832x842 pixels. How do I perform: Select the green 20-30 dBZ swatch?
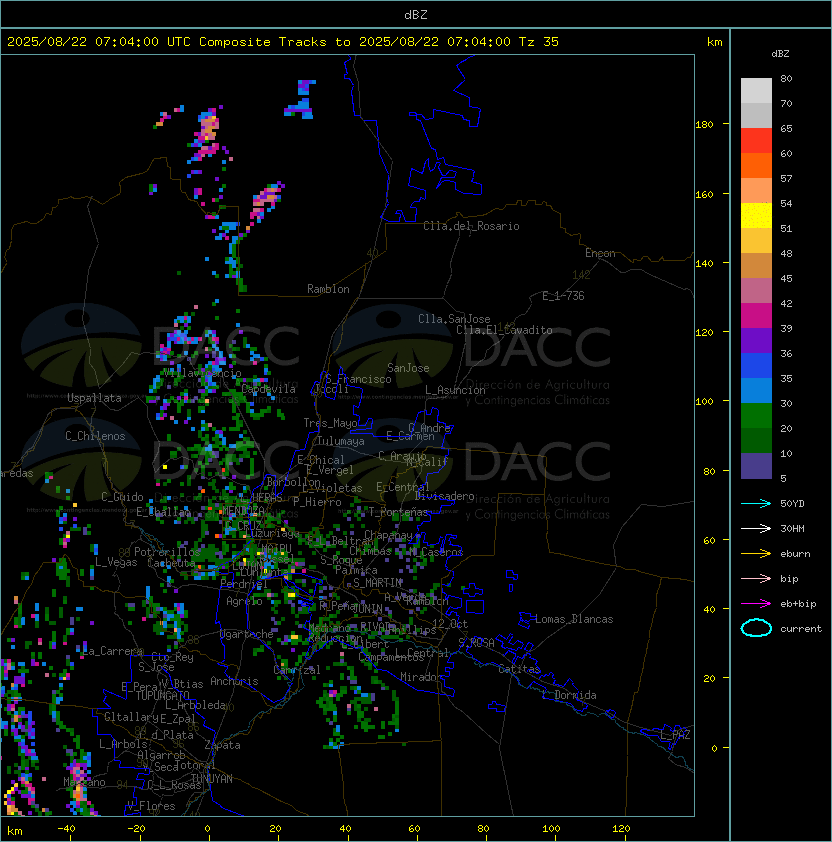click(x=756, y=415)
